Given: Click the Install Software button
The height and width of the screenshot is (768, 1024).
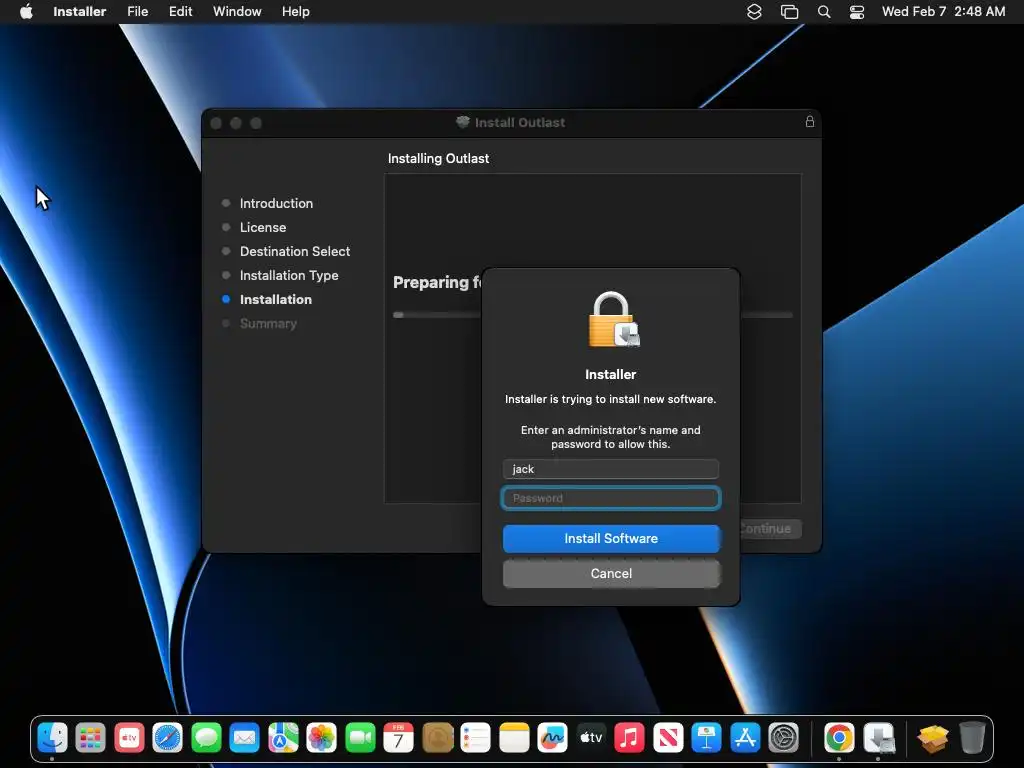Looking at the screenshot, I should [x=611, y=539].
